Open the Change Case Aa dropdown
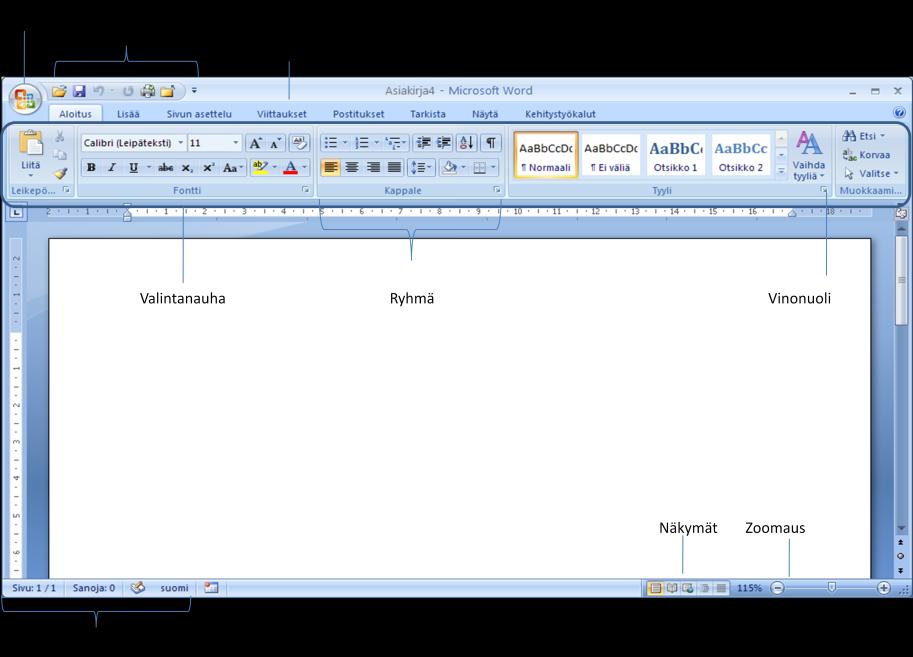913x657 pixels. coord(233,168)
